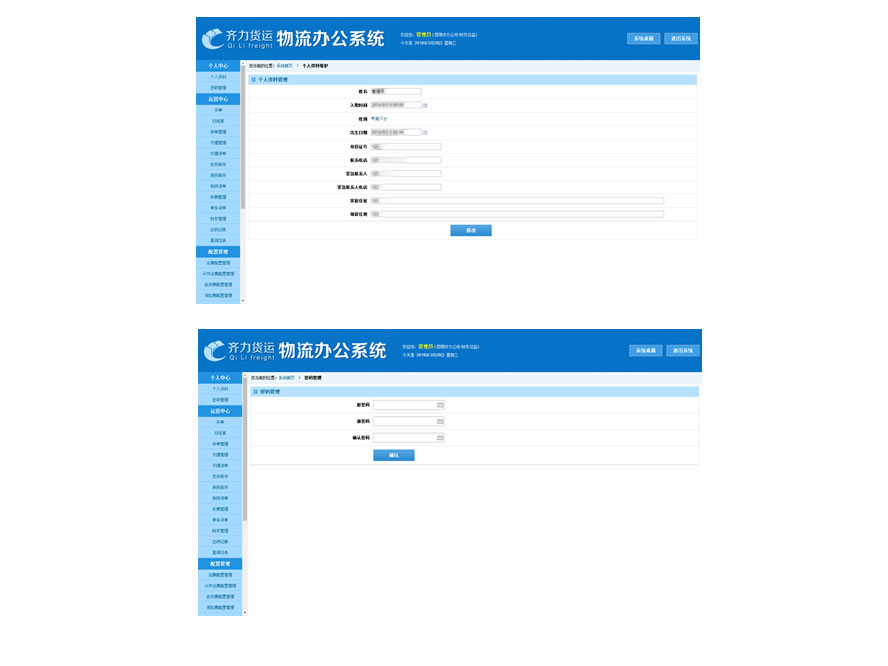The width and height of the screenshot is (888, 666).
Task: Select the 男 gender radio button
Action: tap(373, 118)
